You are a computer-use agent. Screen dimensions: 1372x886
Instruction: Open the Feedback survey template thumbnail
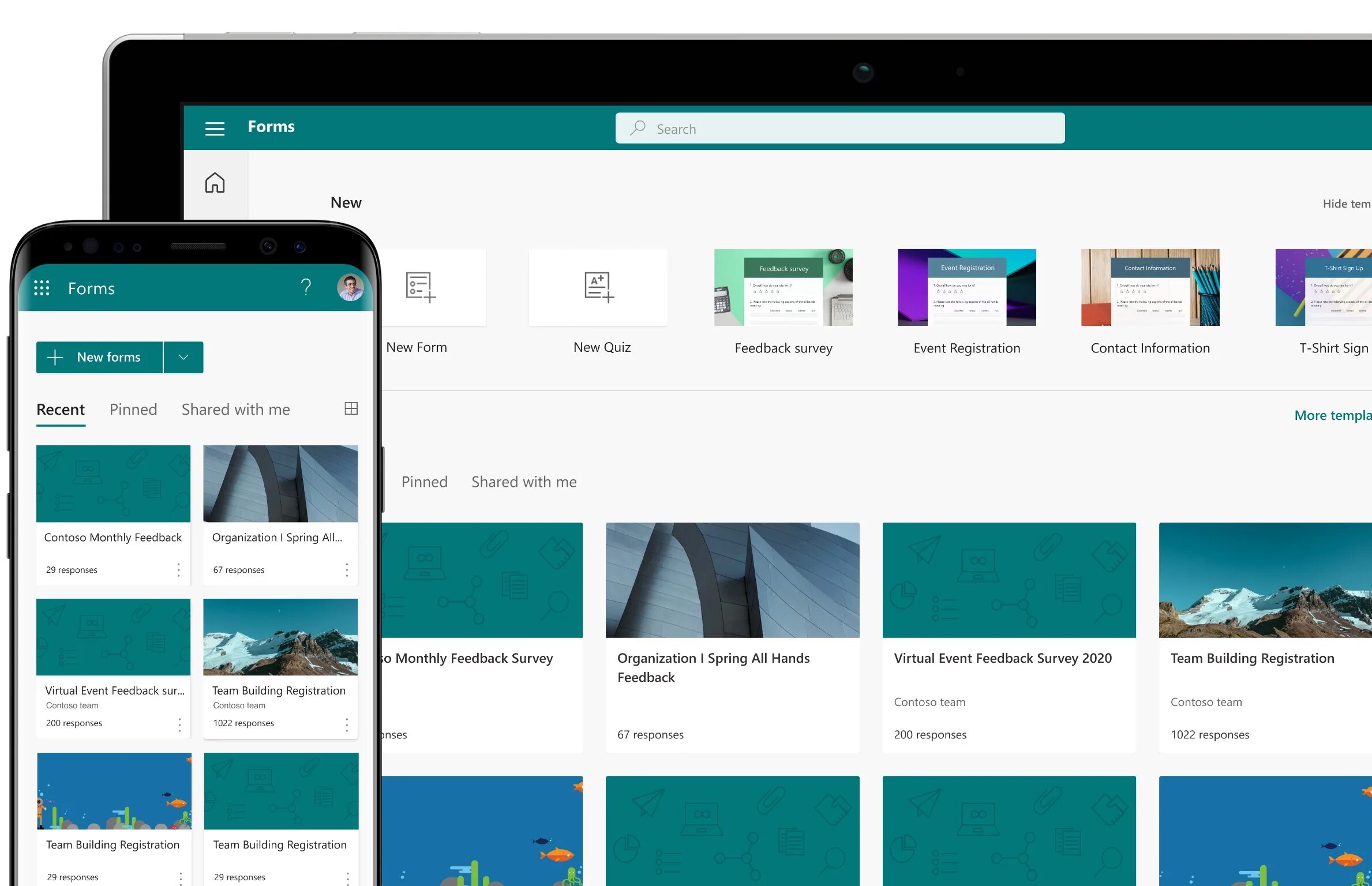tap(783, 287)
